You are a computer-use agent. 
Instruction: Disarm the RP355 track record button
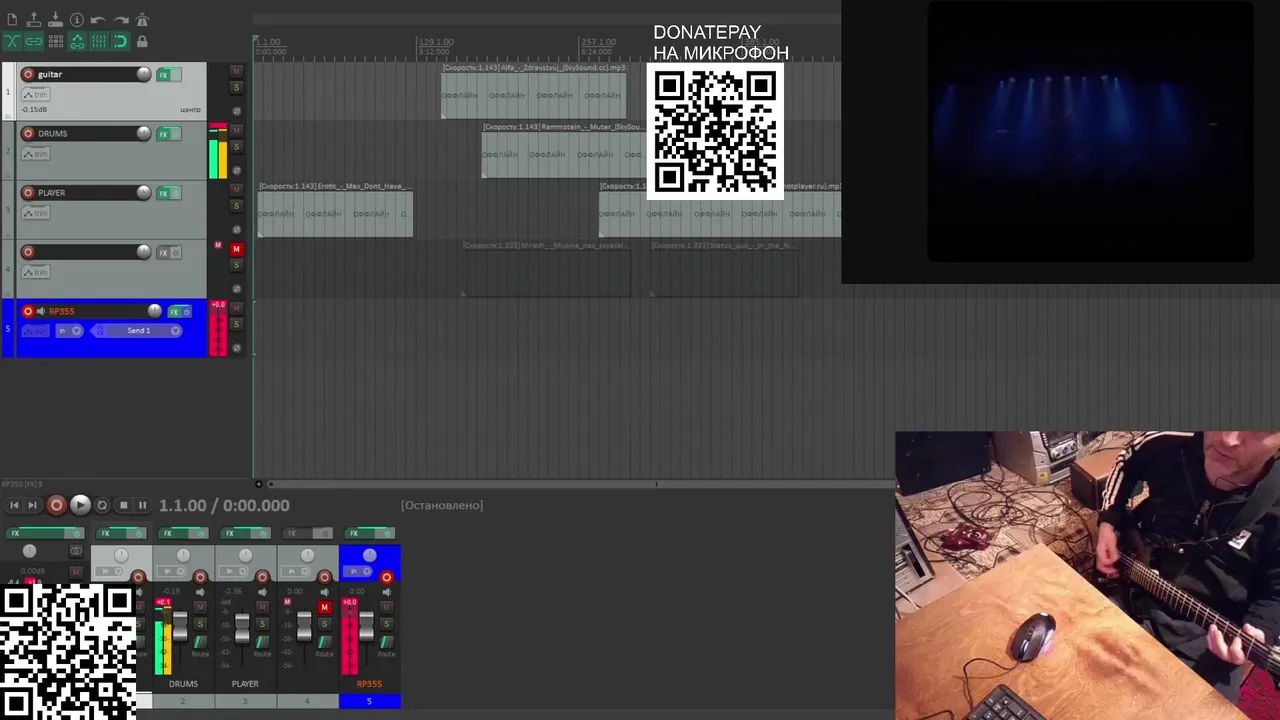(x=28, y=311)
